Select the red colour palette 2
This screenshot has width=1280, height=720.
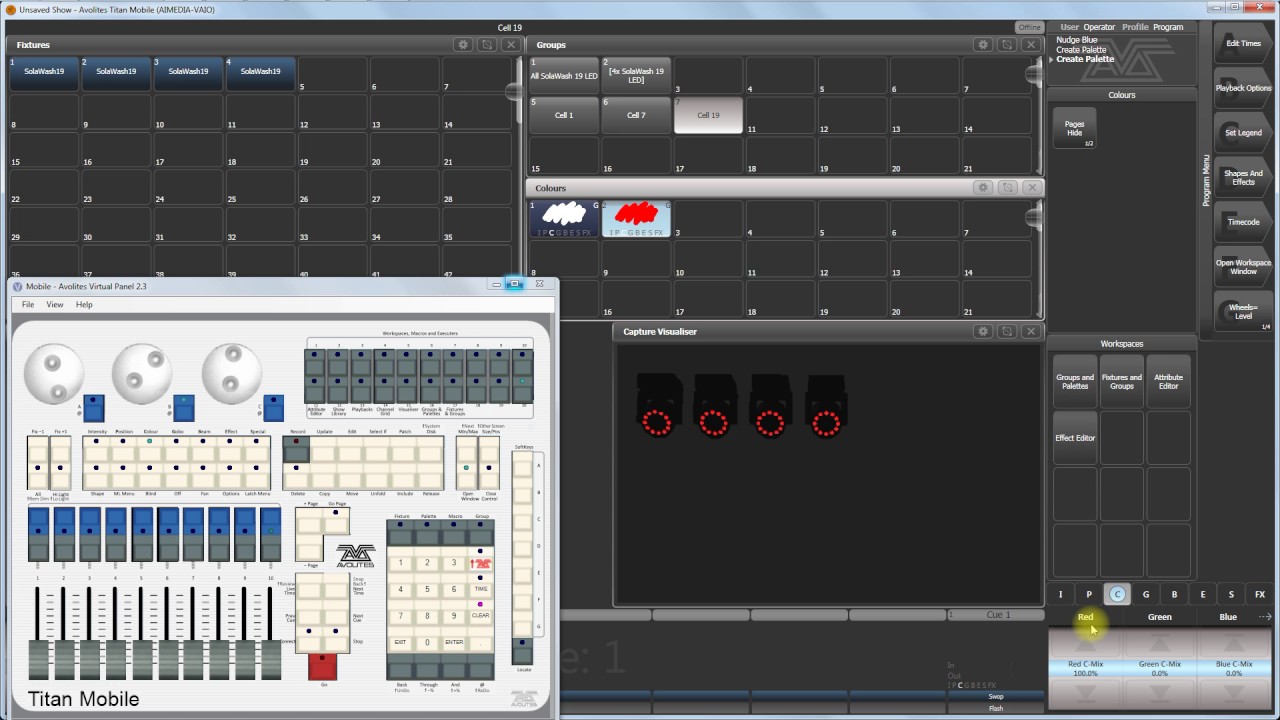pyautogui.click(x=636, y=217)
